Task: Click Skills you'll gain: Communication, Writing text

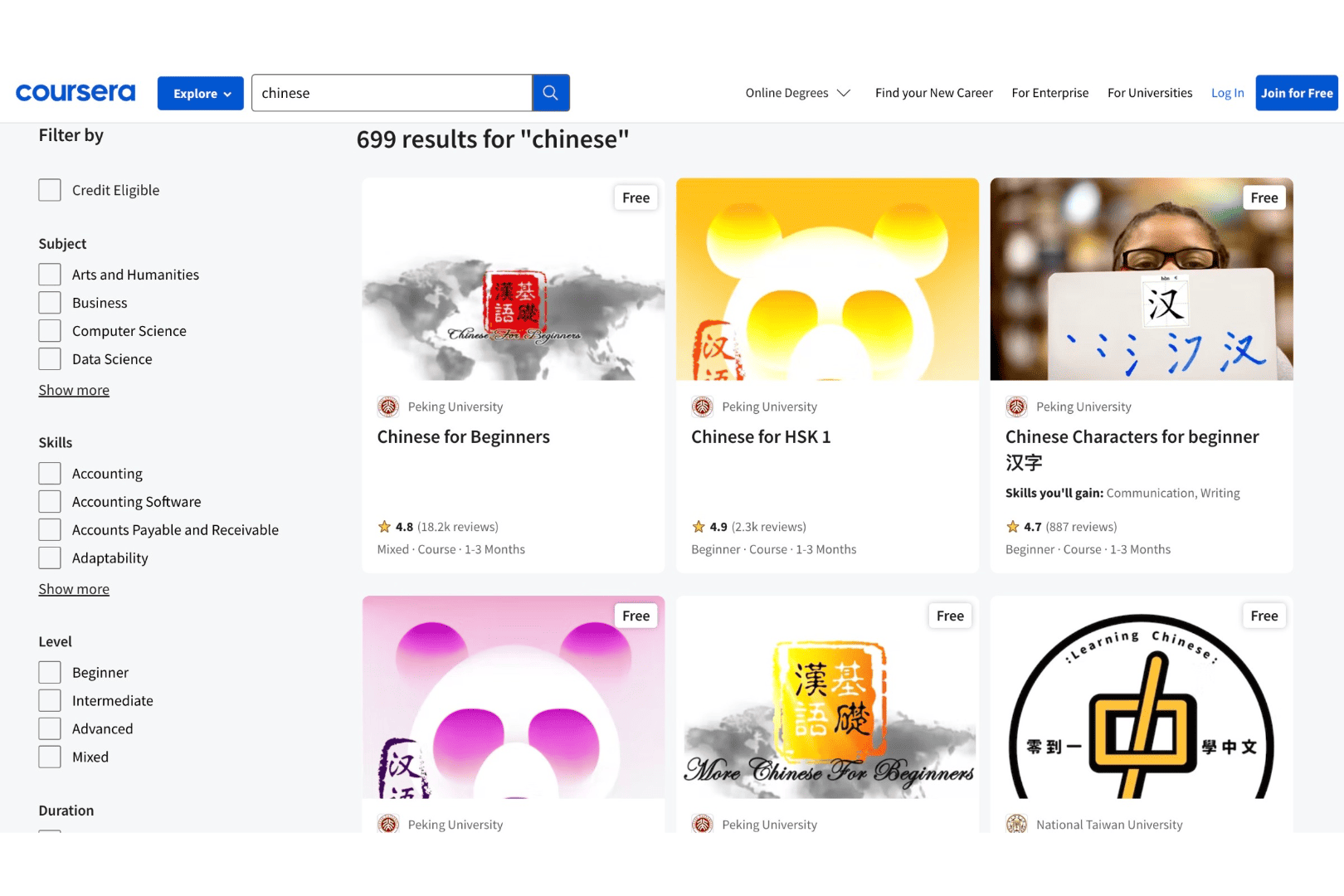Action: (x=1122, y=493)
